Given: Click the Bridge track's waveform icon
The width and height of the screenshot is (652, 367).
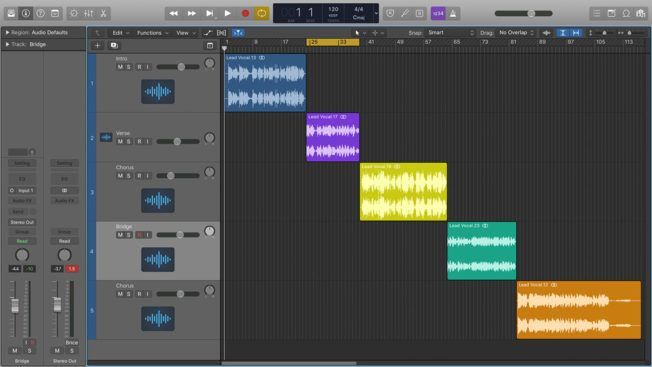Looking at the screenshot, I should pyautogui.click(x=158, y=259).
